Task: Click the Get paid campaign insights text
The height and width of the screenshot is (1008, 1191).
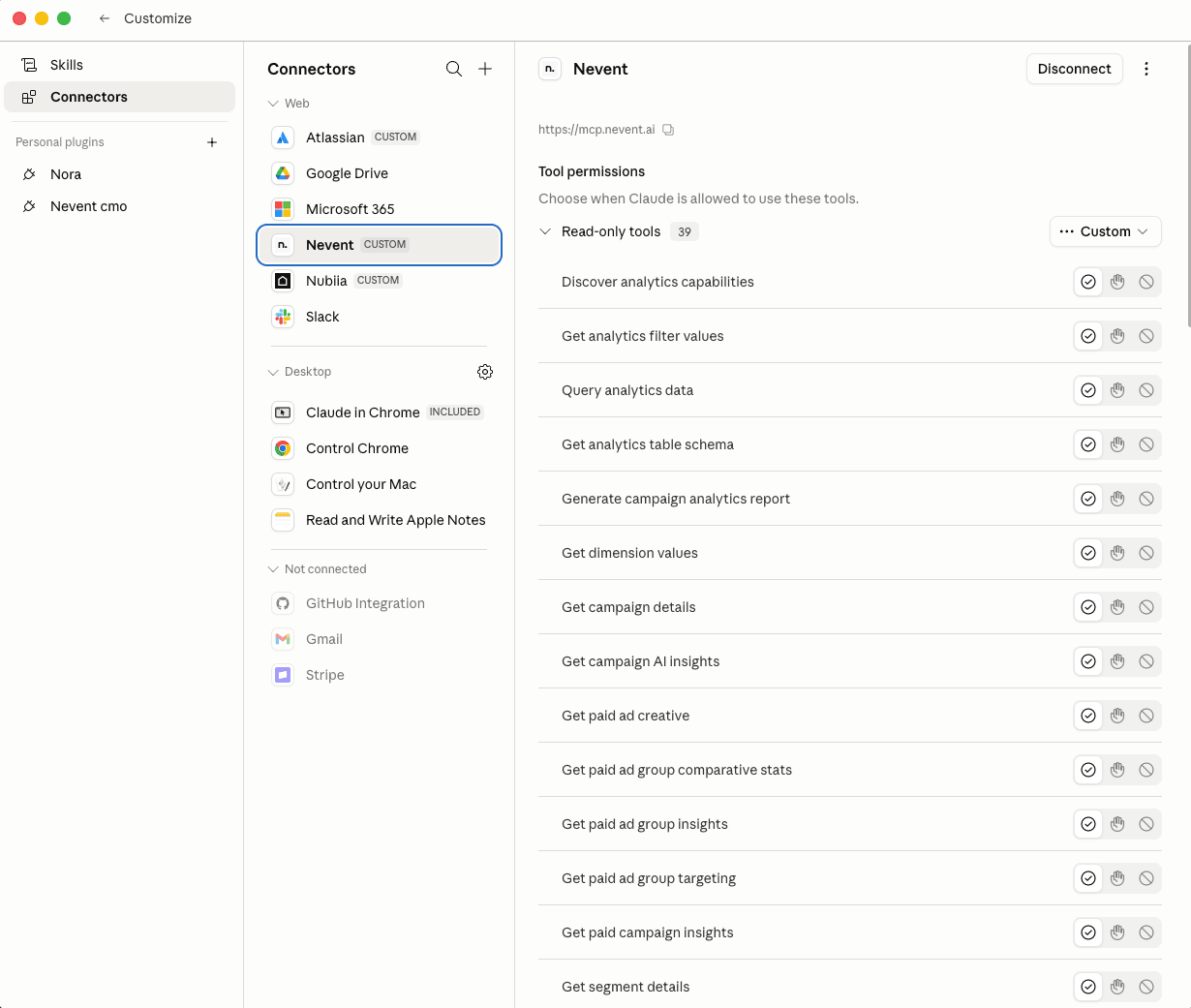Action: [x=648, y=932]
